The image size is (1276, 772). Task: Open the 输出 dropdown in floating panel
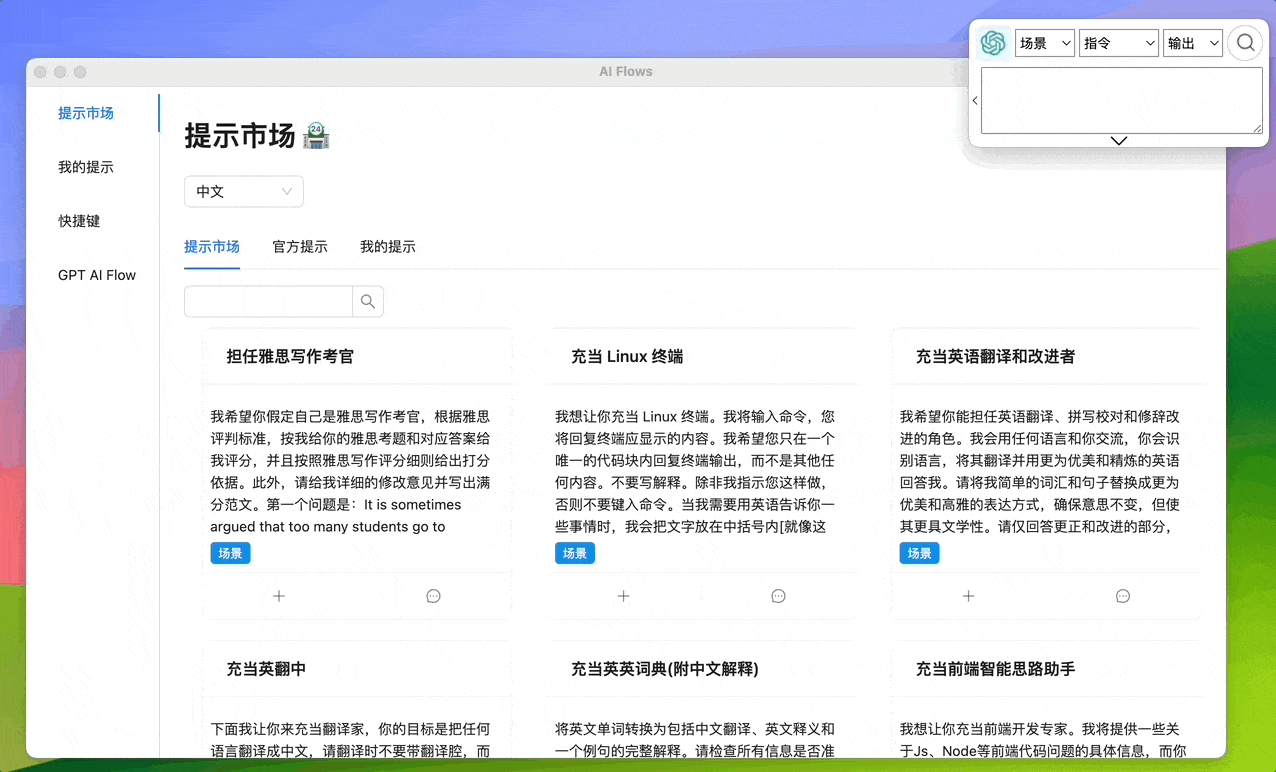coord(1193,43)
